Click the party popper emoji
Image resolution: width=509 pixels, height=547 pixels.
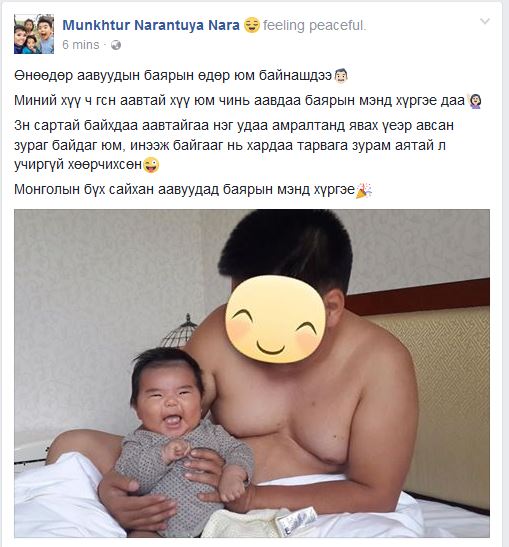pos(363,190)
